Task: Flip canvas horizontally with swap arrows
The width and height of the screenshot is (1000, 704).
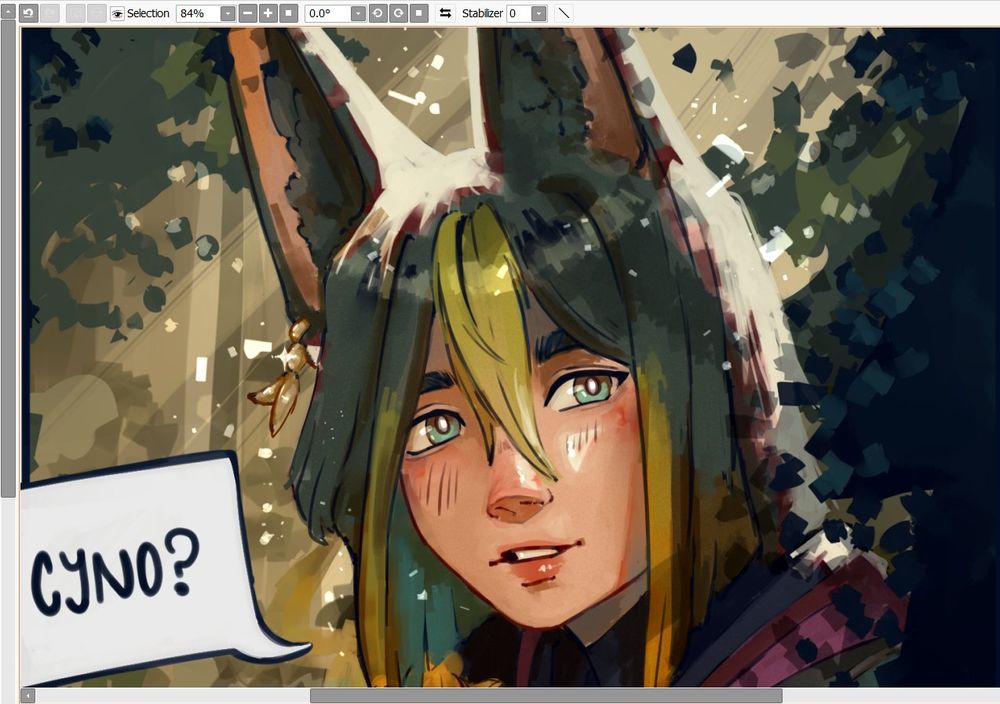Action: point(445,13)
